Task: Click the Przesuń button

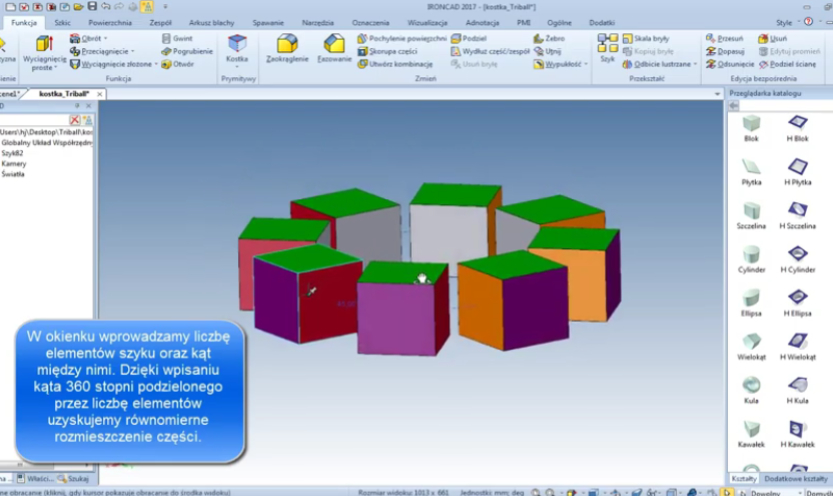Action: pyautogui.click(x=725, y=38)
